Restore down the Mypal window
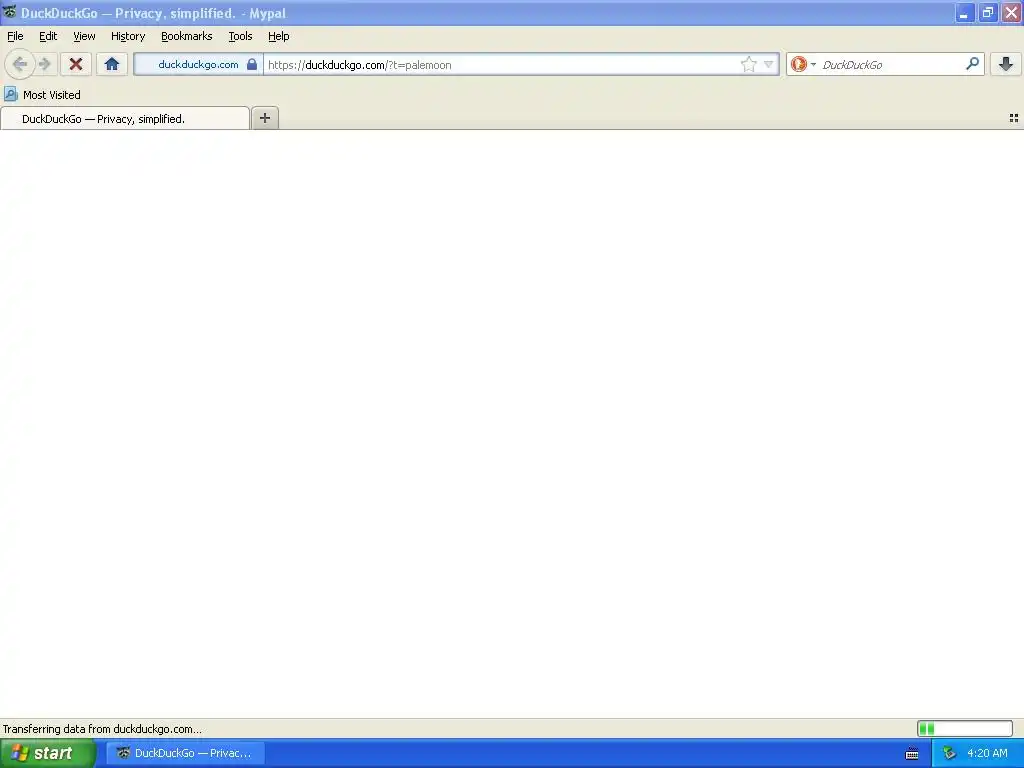 coord(987,12)
